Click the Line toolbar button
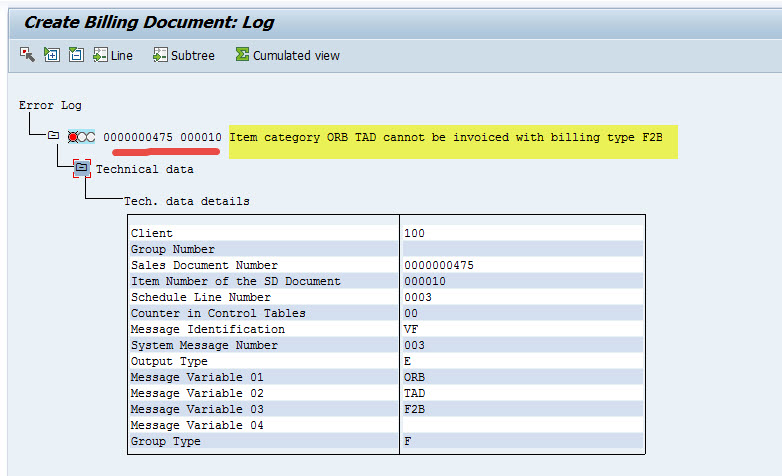 [x=113, y=55]
